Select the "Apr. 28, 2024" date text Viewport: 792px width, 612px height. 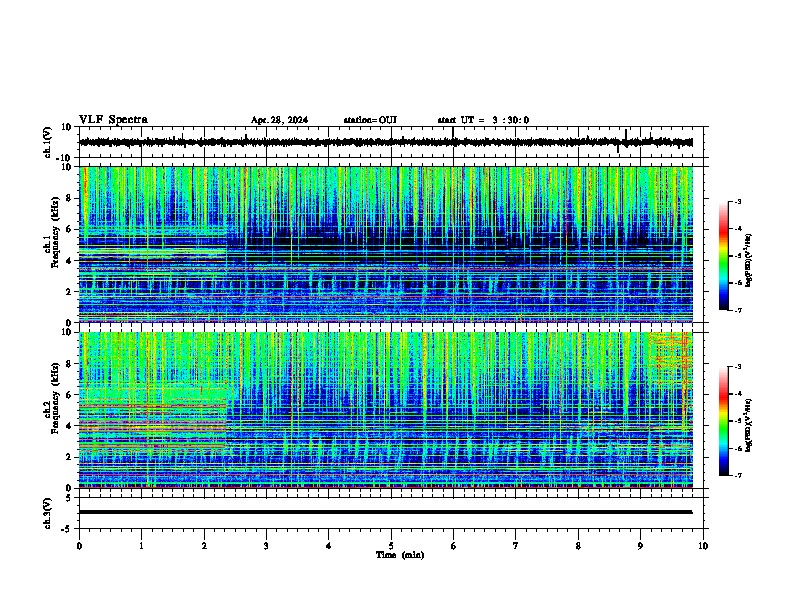pyautogui.click(x=279, y=120)
